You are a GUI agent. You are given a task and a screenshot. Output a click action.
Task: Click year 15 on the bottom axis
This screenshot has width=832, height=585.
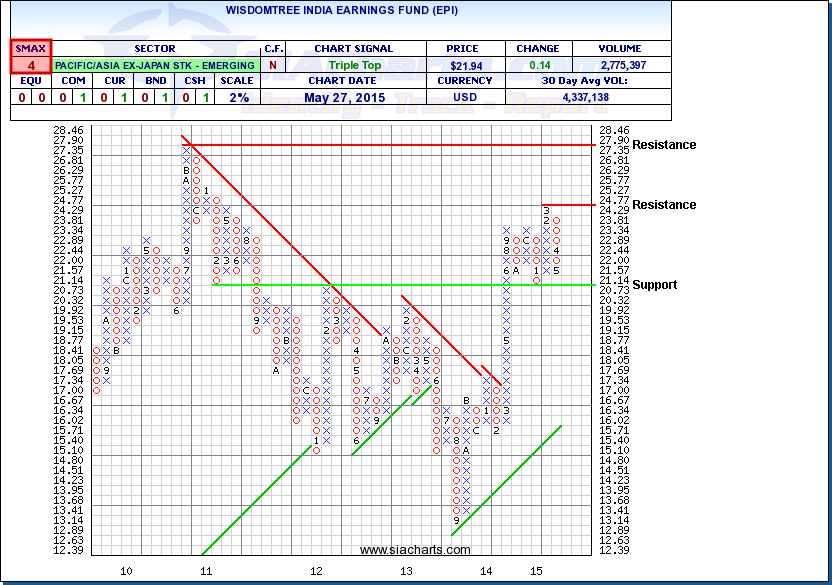pyautogui.click(x=536, y=570)
